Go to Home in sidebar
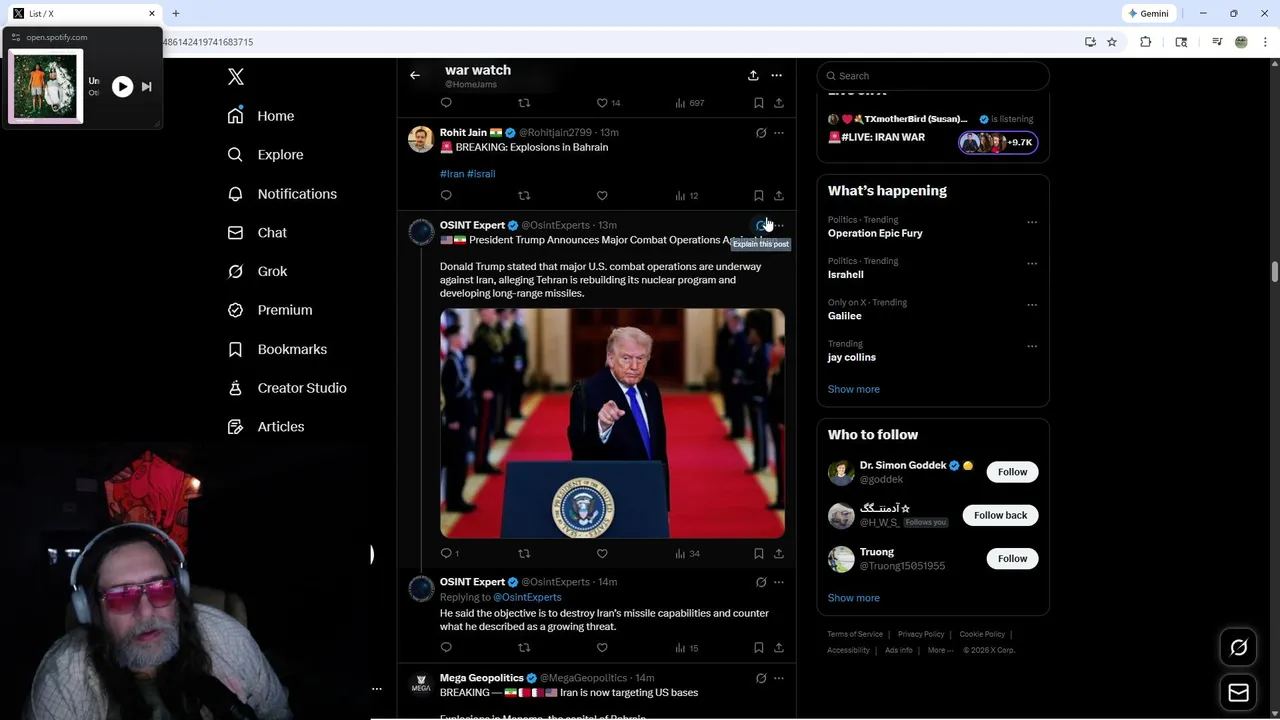Image resolution: width=1280 pixels, height=720 pixels. tap(261, 116)
